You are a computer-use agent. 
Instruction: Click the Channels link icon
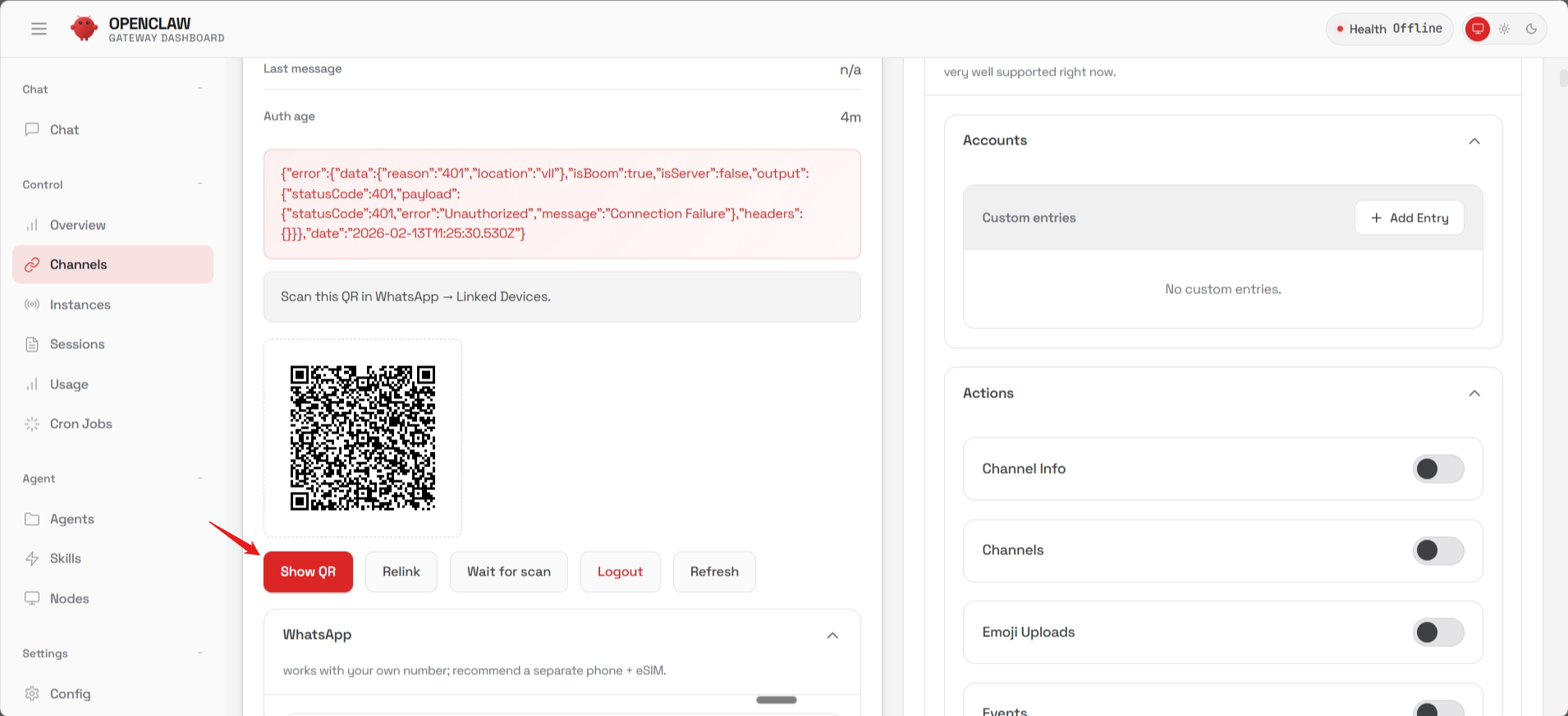point(32,264)
